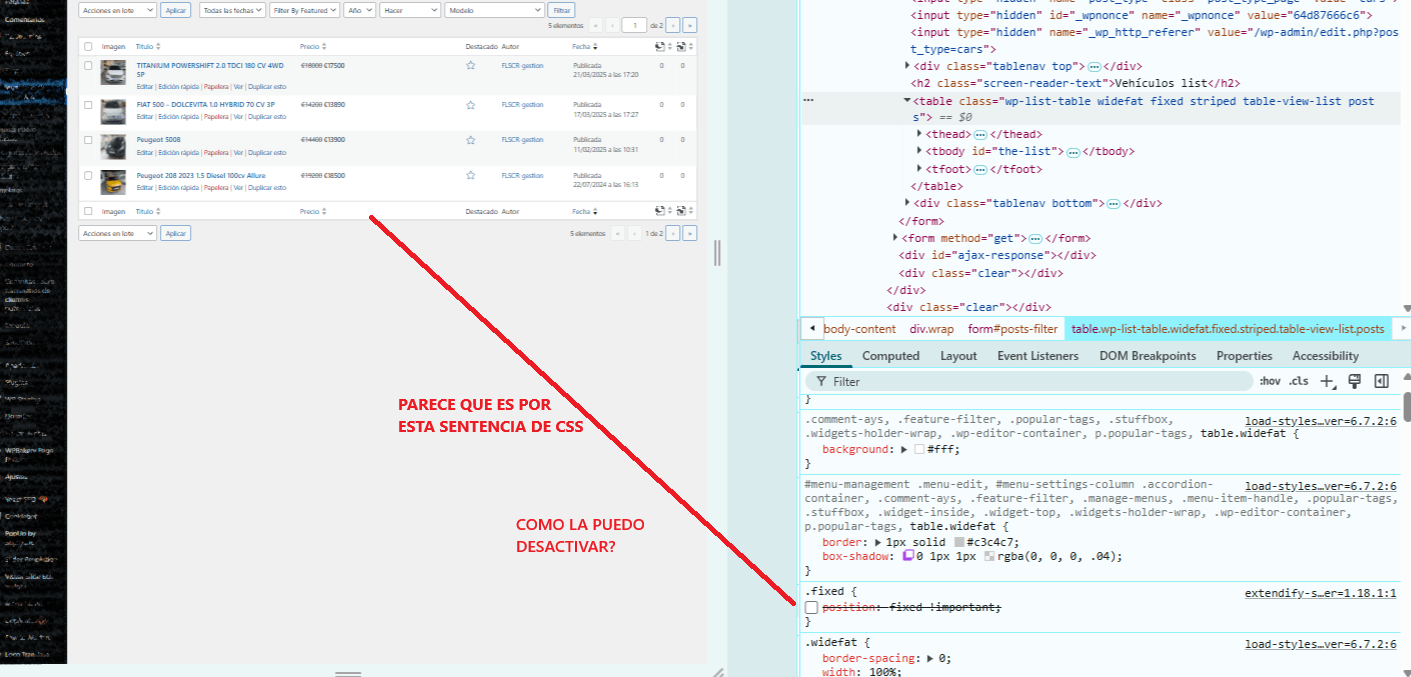Screen dimensions: 1411x677
Task: Open color picker for #c3c4c7 border swatch
Action: pos(960,542)
